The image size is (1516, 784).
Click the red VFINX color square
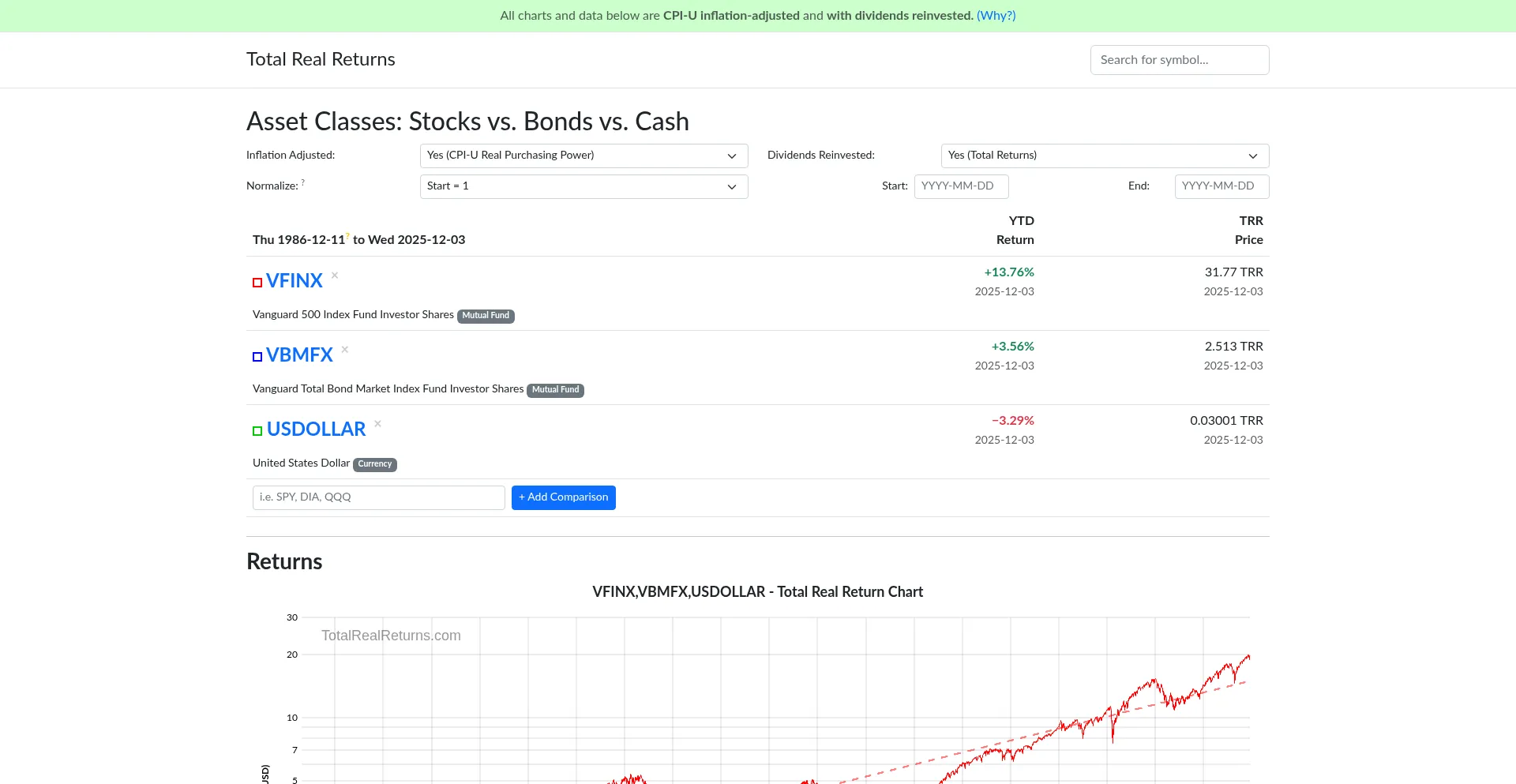[257, 283]
